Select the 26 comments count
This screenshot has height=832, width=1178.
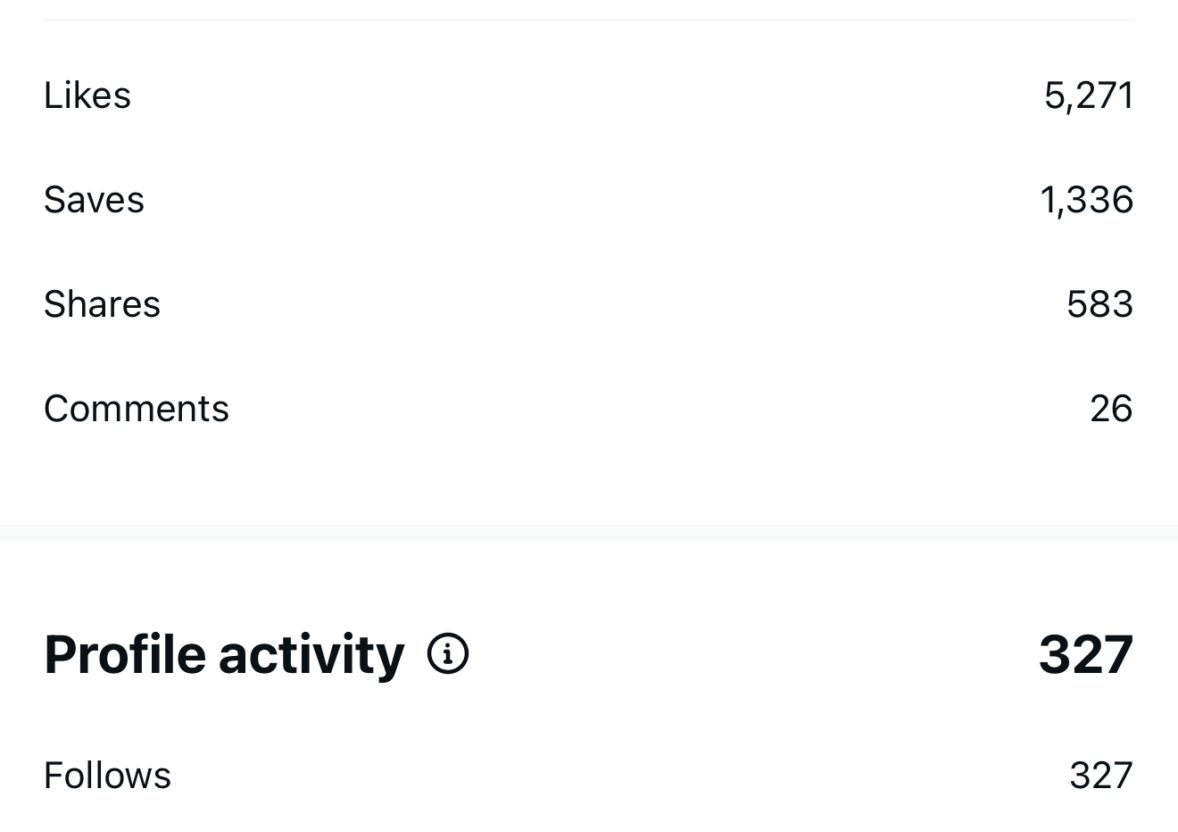1111,408
